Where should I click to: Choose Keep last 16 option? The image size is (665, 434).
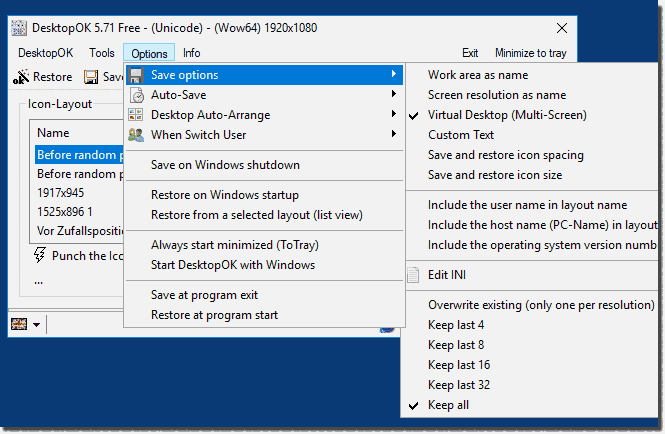click(458, 365)
